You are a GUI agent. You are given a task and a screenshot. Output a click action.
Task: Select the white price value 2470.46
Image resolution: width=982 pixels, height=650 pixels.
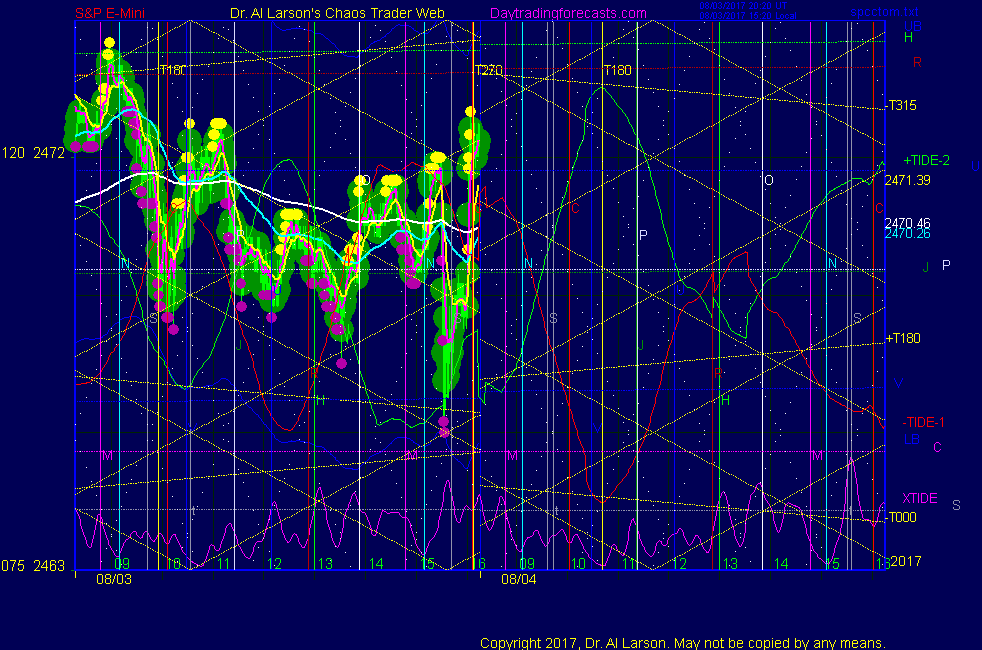907,223
